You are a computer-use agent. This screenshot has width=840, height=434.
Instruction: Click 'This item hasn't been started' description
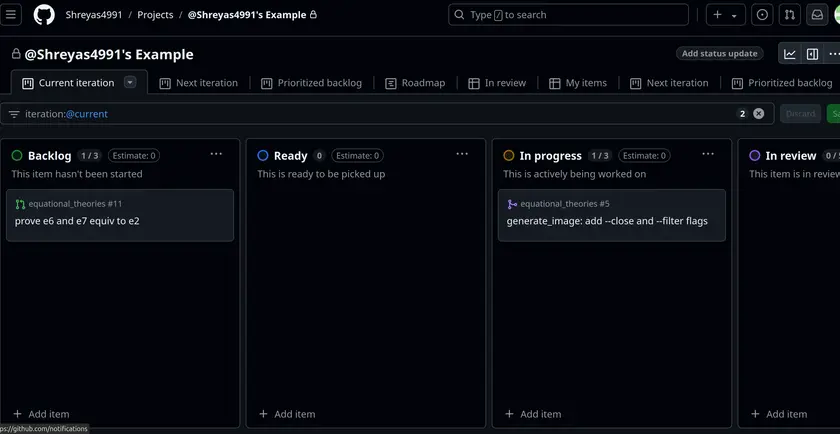77,174
